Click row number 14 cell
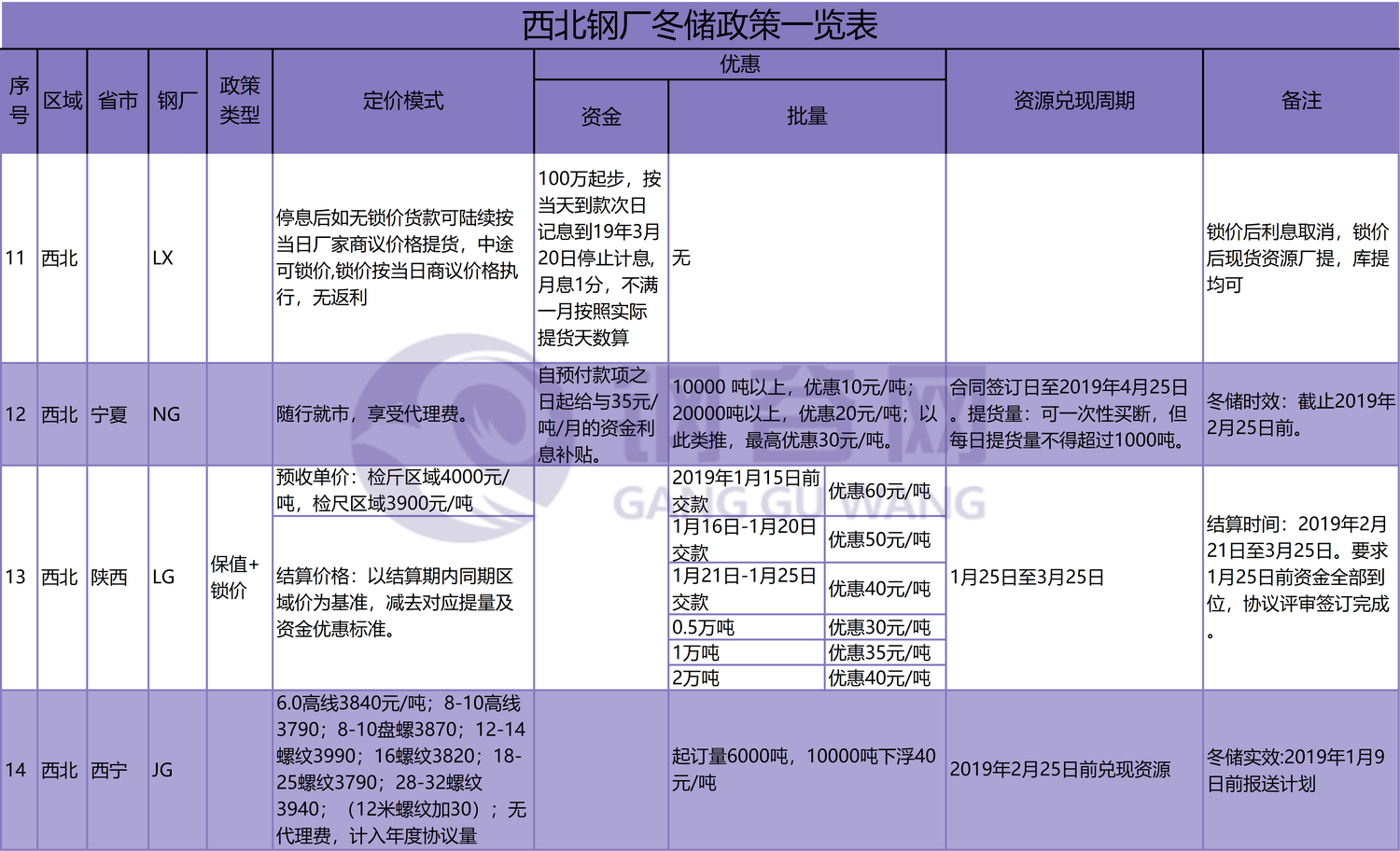 tap(20, 770)
